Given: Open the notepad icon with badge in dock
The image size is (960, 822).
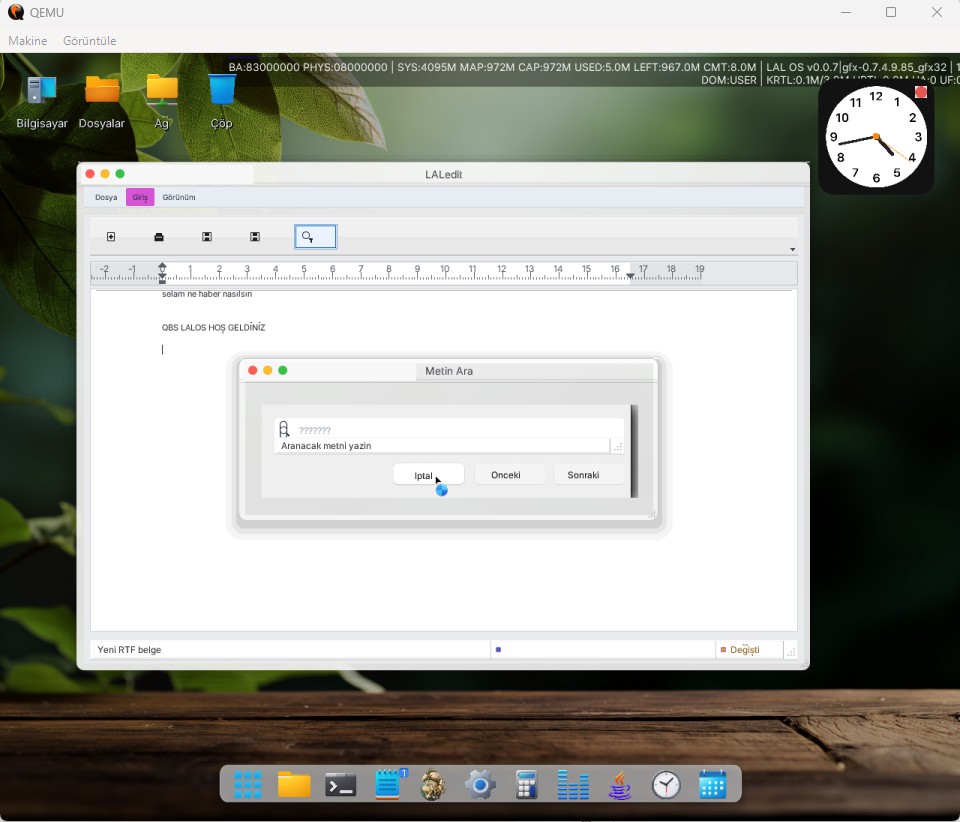Looking at the screenshot, I should click(x=388, y=784).
